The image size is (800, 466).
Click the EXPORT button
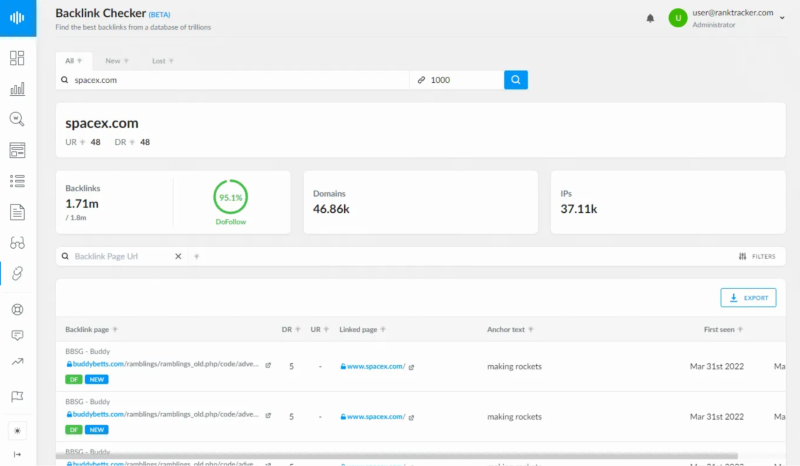tap(748, 298)
